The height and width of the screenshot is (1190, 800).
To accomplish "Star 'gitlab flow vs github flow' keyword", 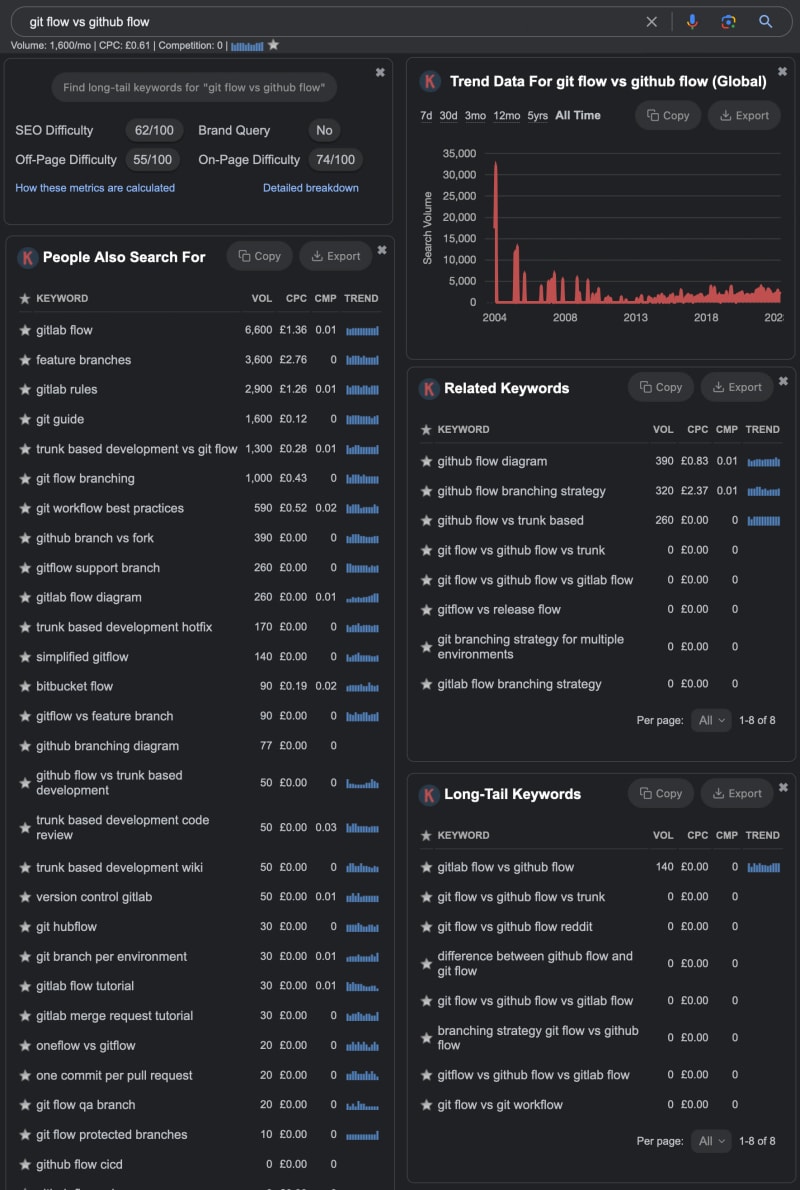I will tap(427, 867).
